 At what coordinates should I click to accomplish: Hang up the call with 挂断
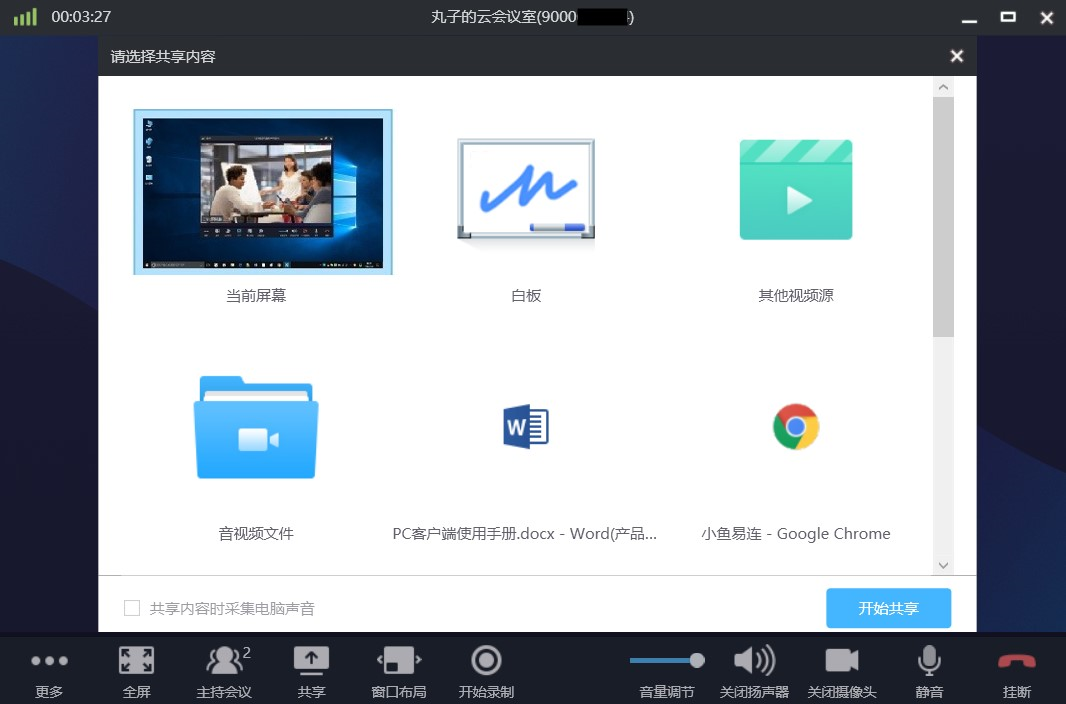click(x=1017, y=671)
